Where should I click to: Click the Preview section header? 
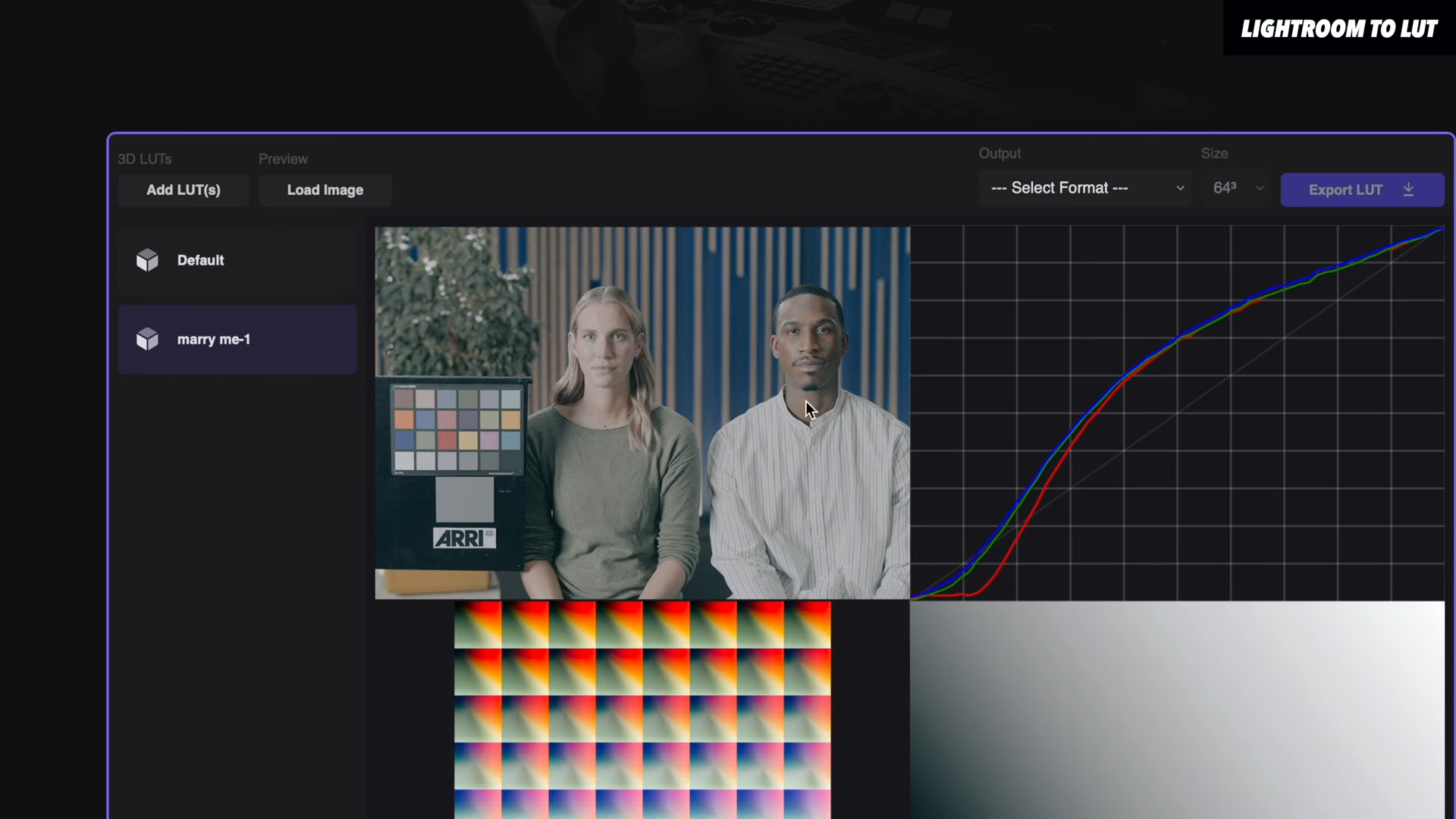pos(283,158)
